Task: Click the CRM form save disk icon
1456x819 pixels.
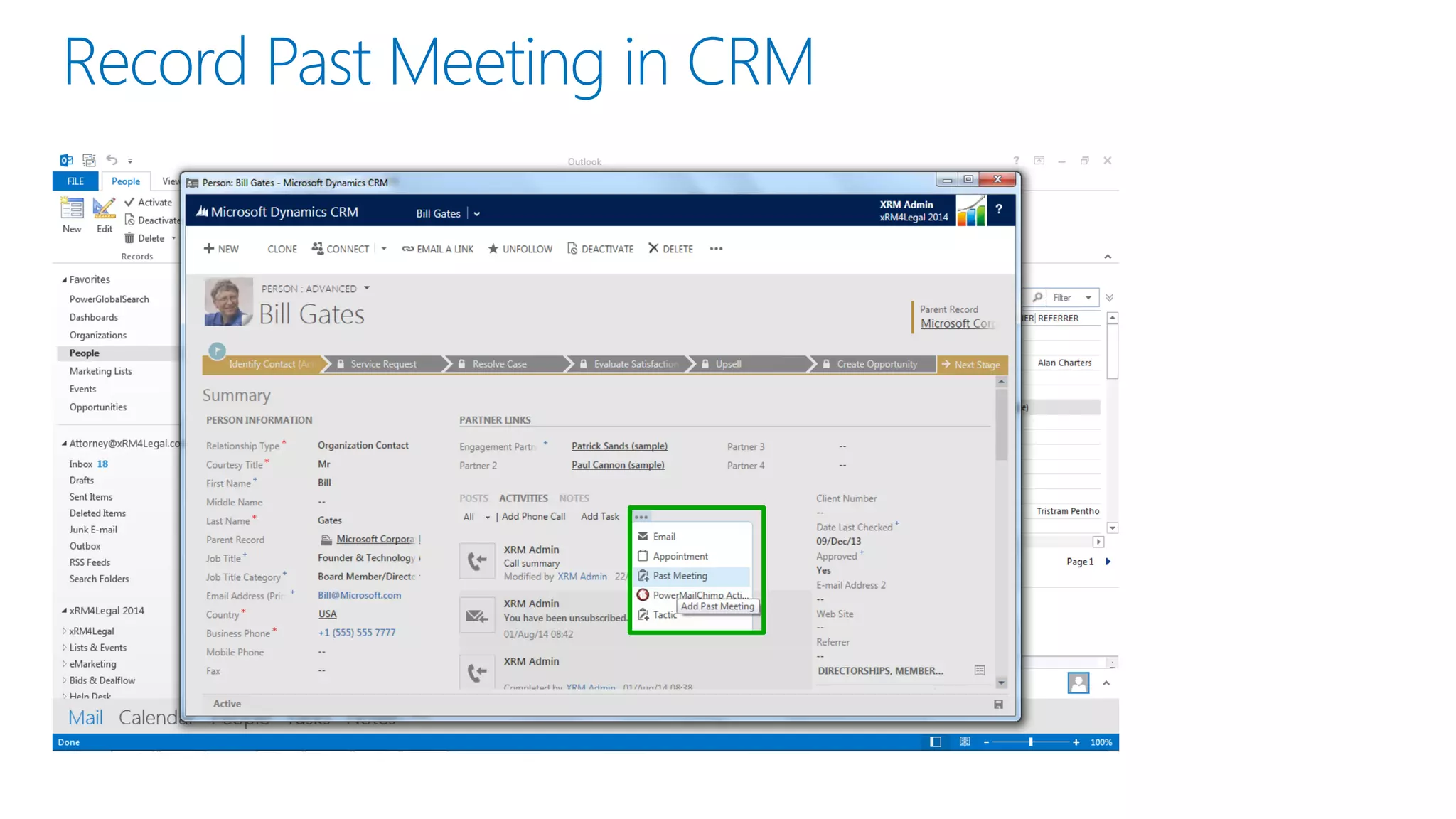Action: tap(998, 704)
